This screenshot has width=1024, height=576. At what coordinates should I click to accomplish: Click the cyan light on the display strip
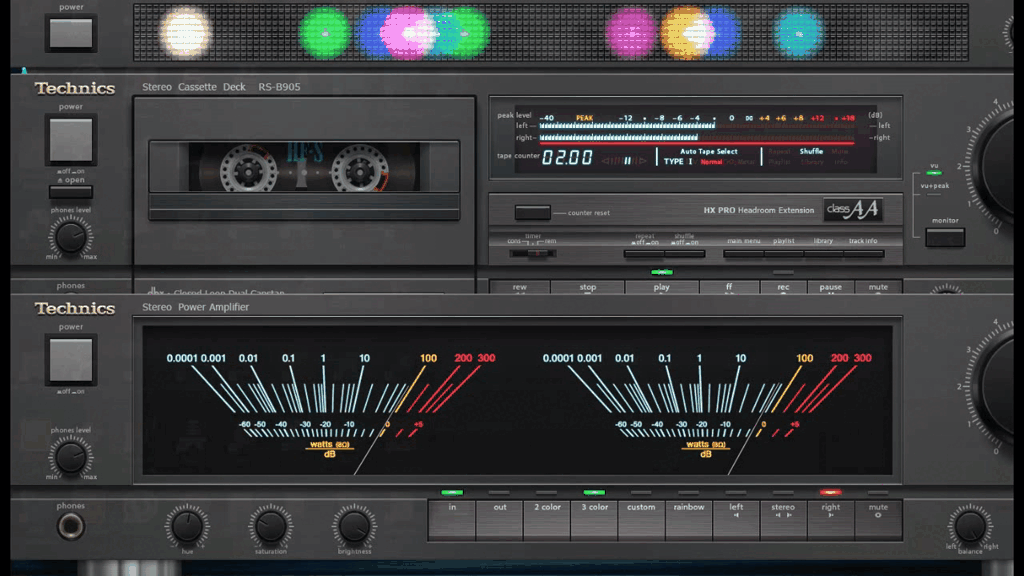(798, 33)
